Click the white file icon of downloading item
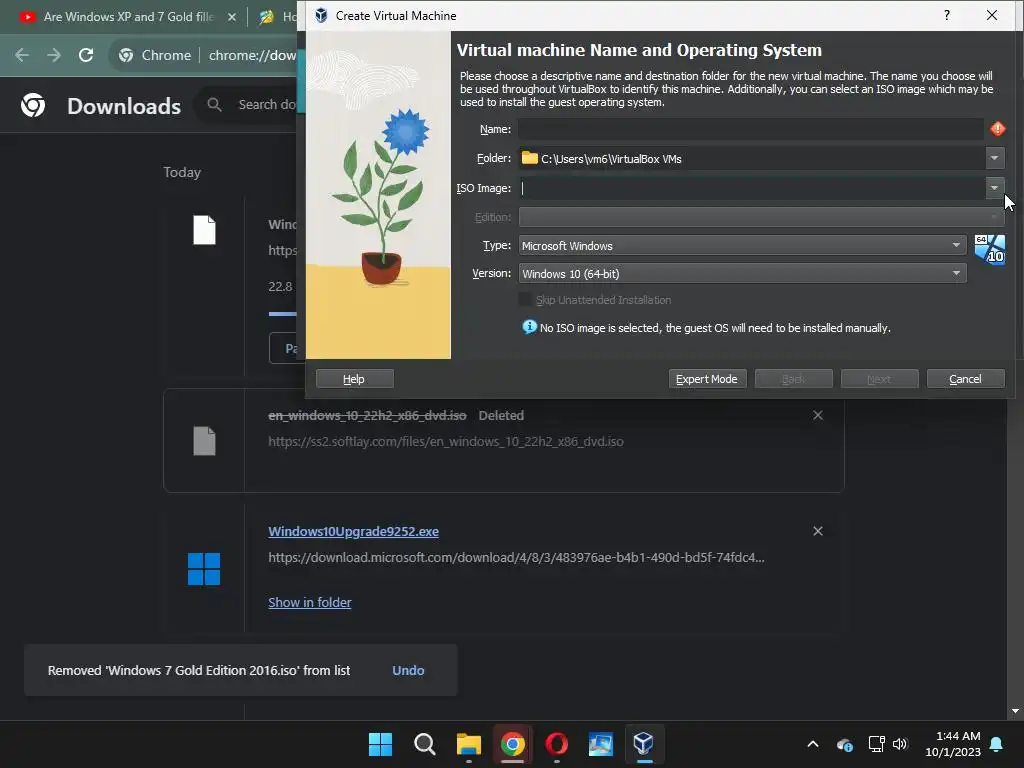The height and width of the screenshot is (768, 1024). pyautogui.click(x=204, y=230)
